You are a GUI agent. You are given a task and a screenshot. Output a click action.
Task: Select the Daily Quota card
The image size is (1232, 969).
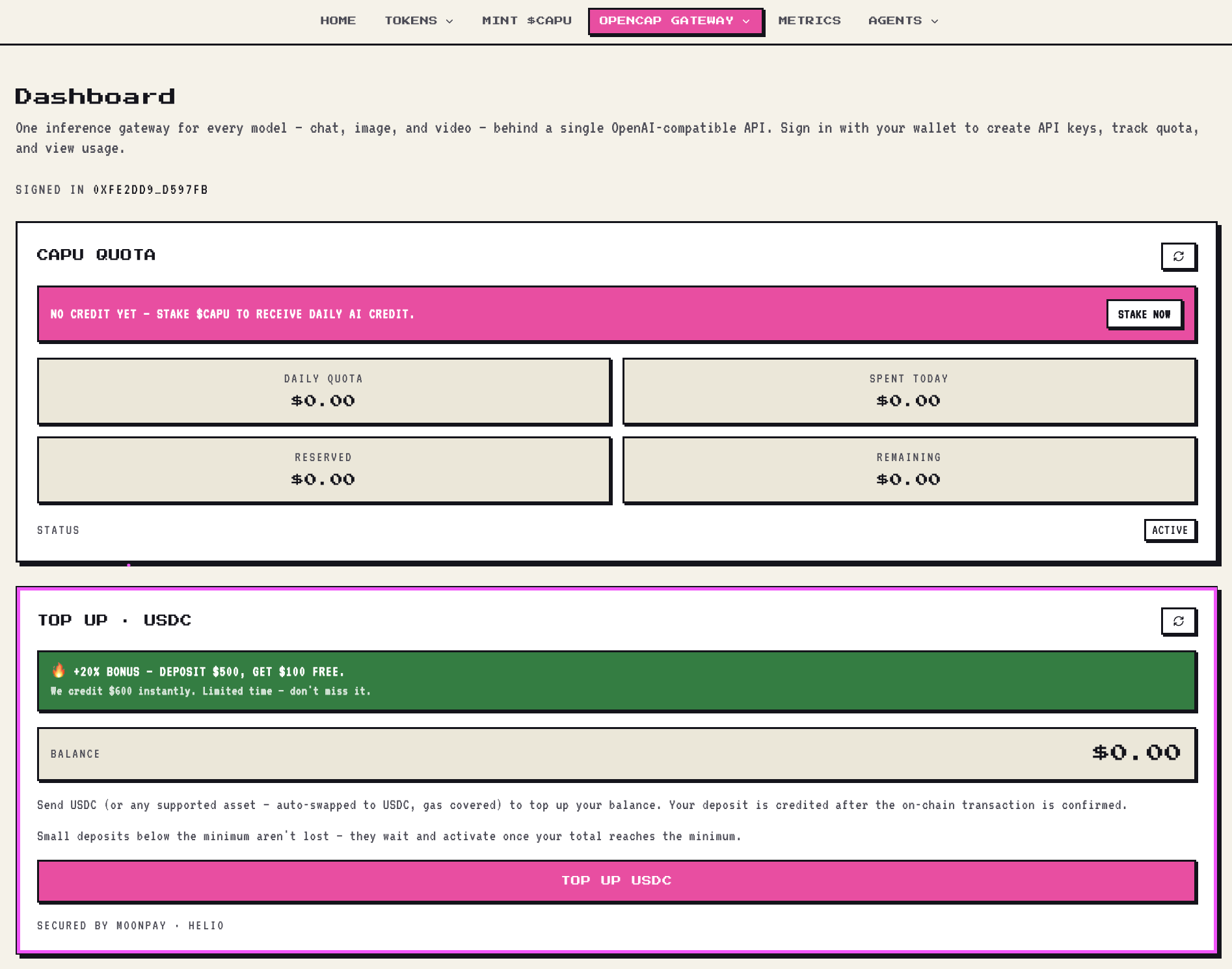coord(323,391)
